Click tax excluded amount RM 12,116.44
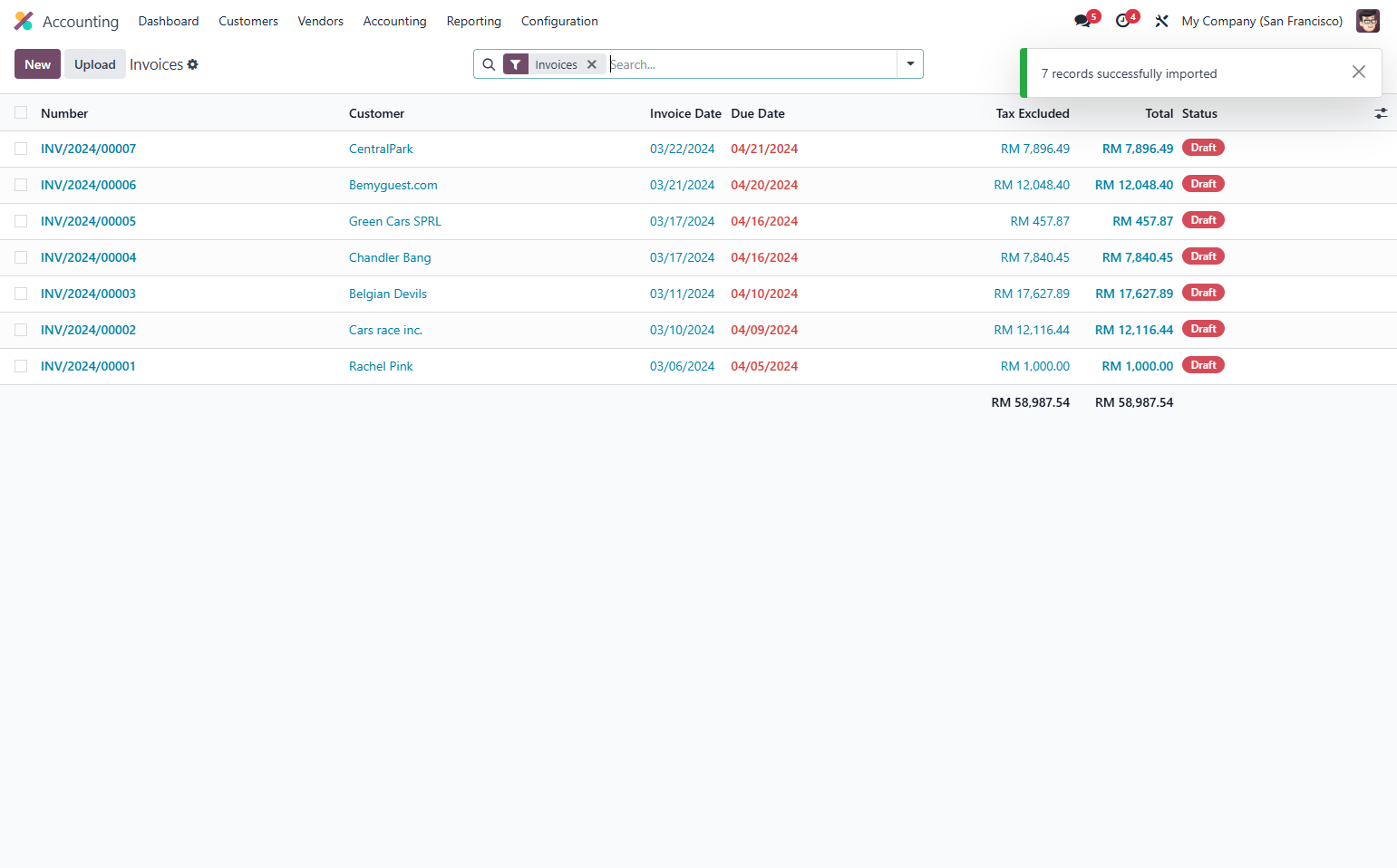This screenshot has height=868, width=1397. (x=1032, y=330)
